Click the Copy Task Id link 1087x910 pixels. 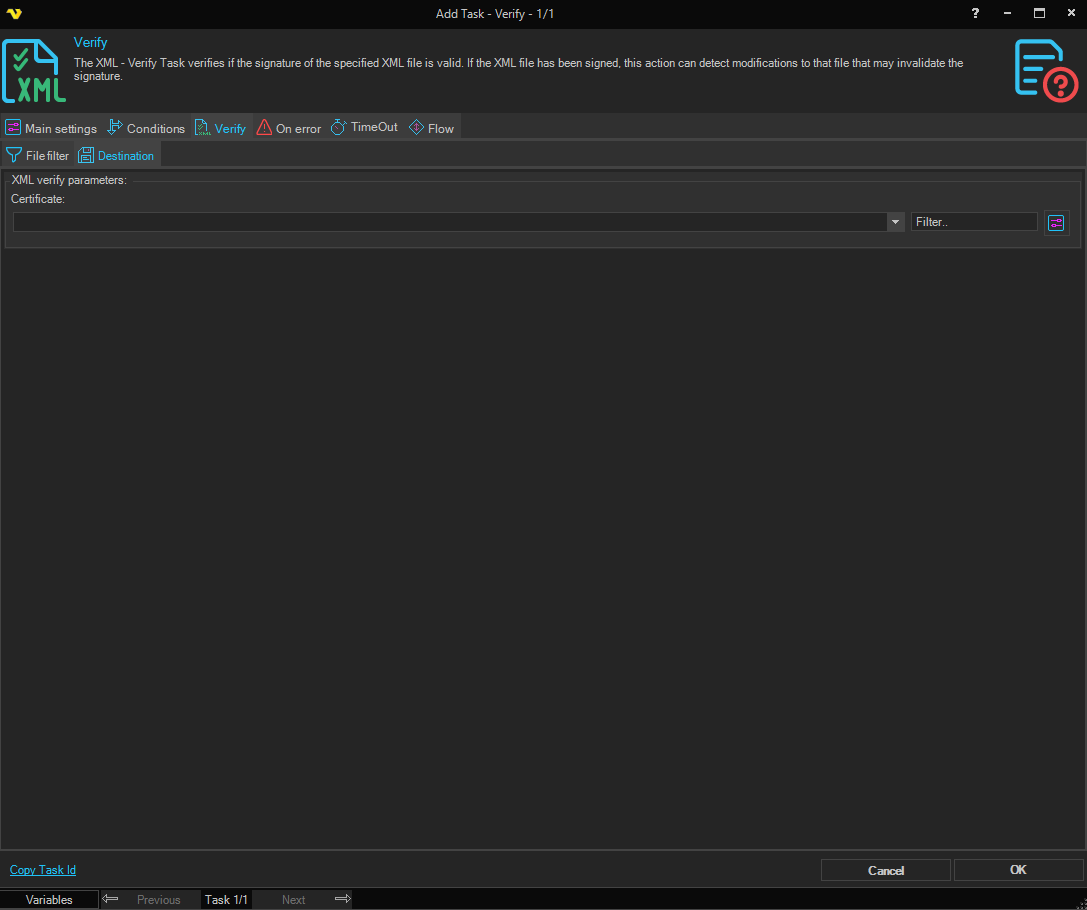[43, 870]
